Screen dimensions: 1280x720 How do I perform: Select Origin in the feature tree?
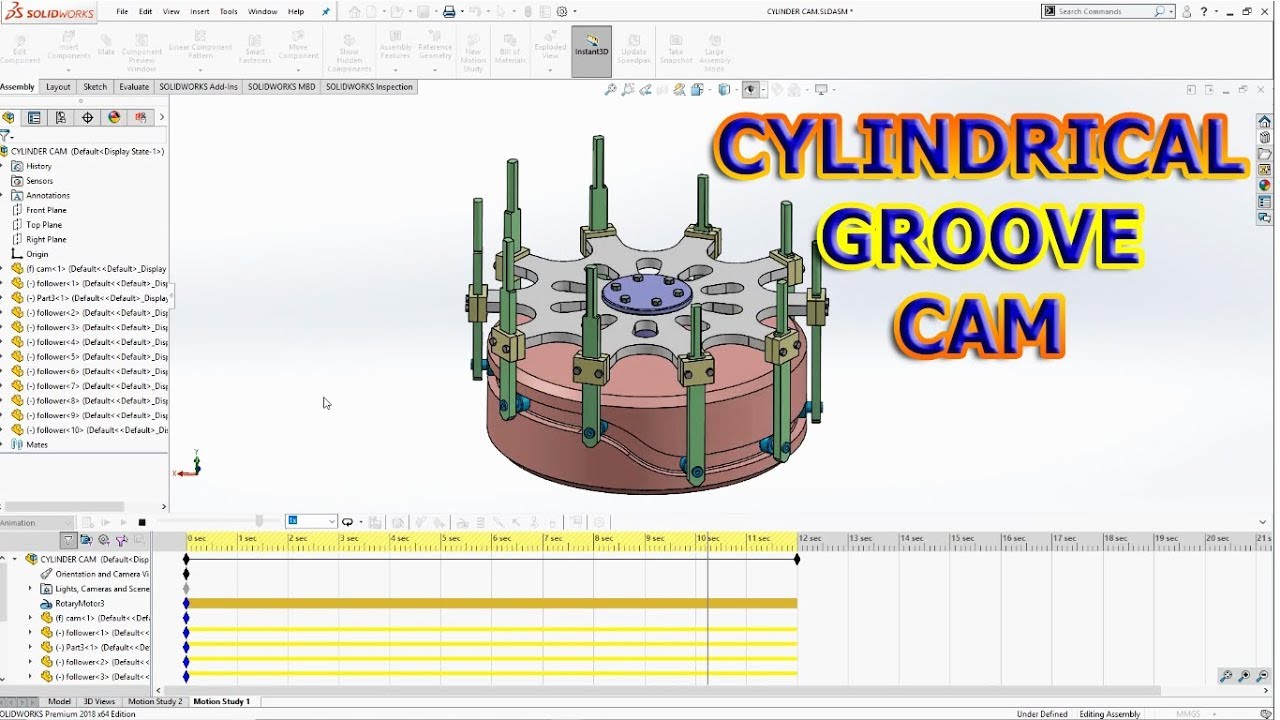[37, 254]
